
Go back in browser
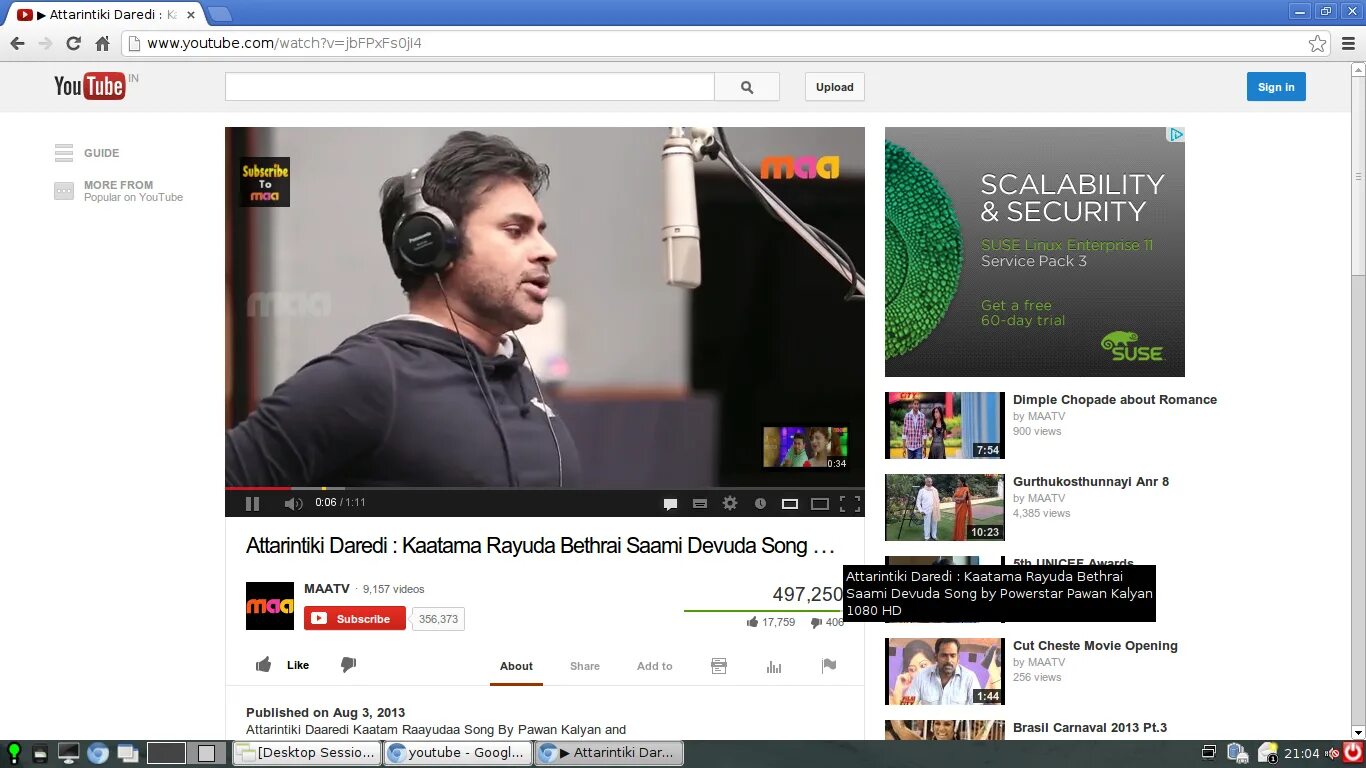click(x=17, y=43)
